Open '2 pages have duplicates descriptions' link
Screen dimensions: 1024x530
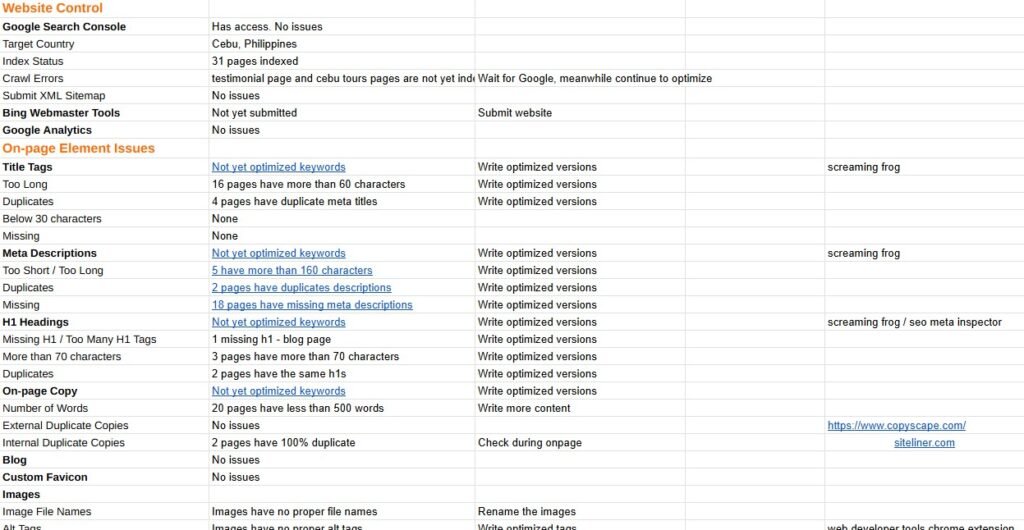(x=301, y=288)
